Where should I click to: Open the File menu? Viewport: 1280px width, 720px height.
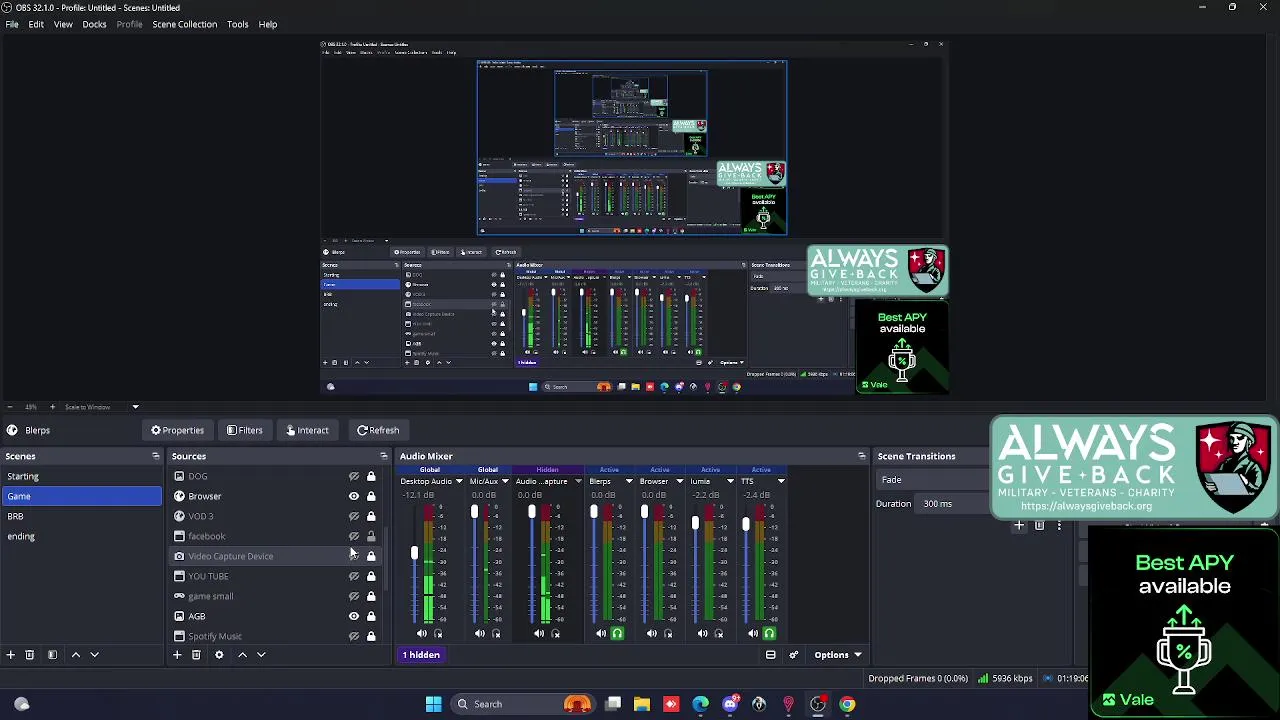[x=12, y=24]
